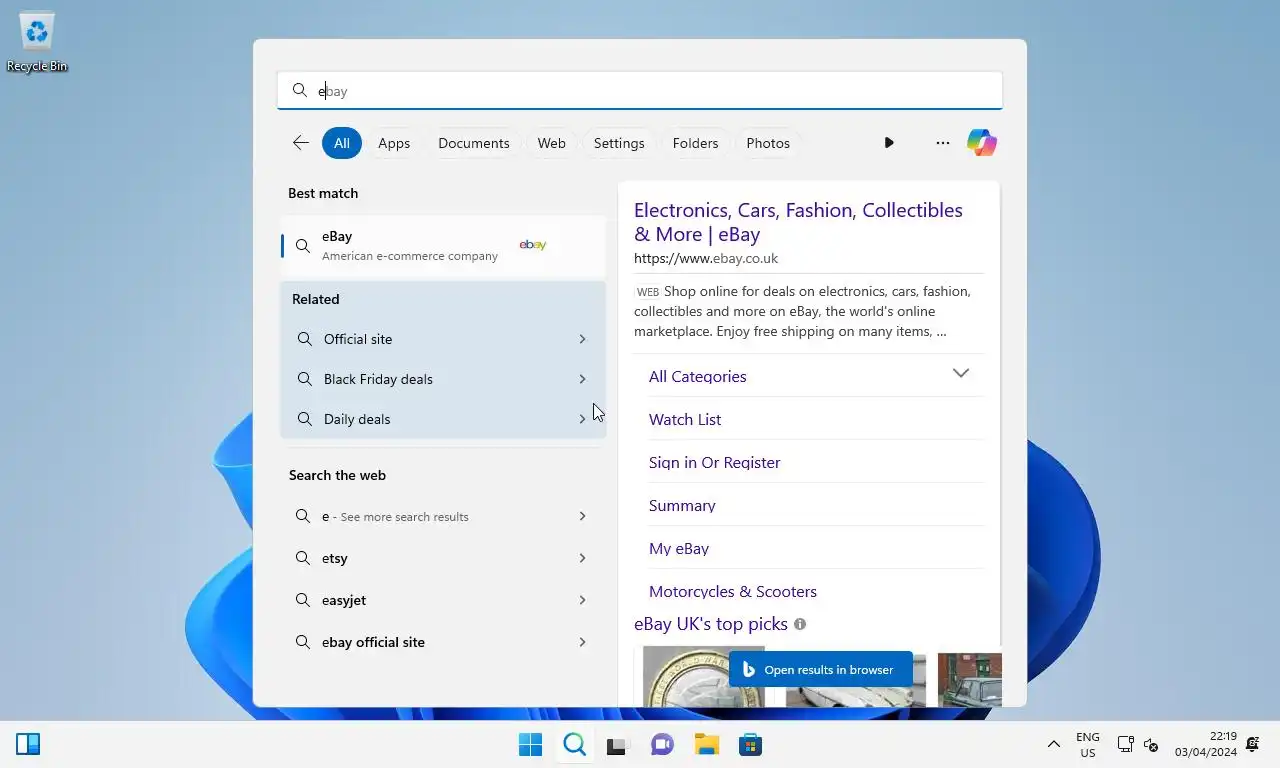Screen dimensions: 1280x768
Task: Open the Watch List link
Action: 685,419
